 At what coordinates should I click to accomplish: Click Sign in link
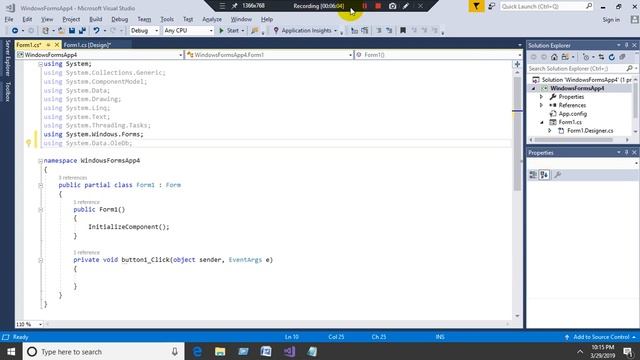[x=611, y=20]
